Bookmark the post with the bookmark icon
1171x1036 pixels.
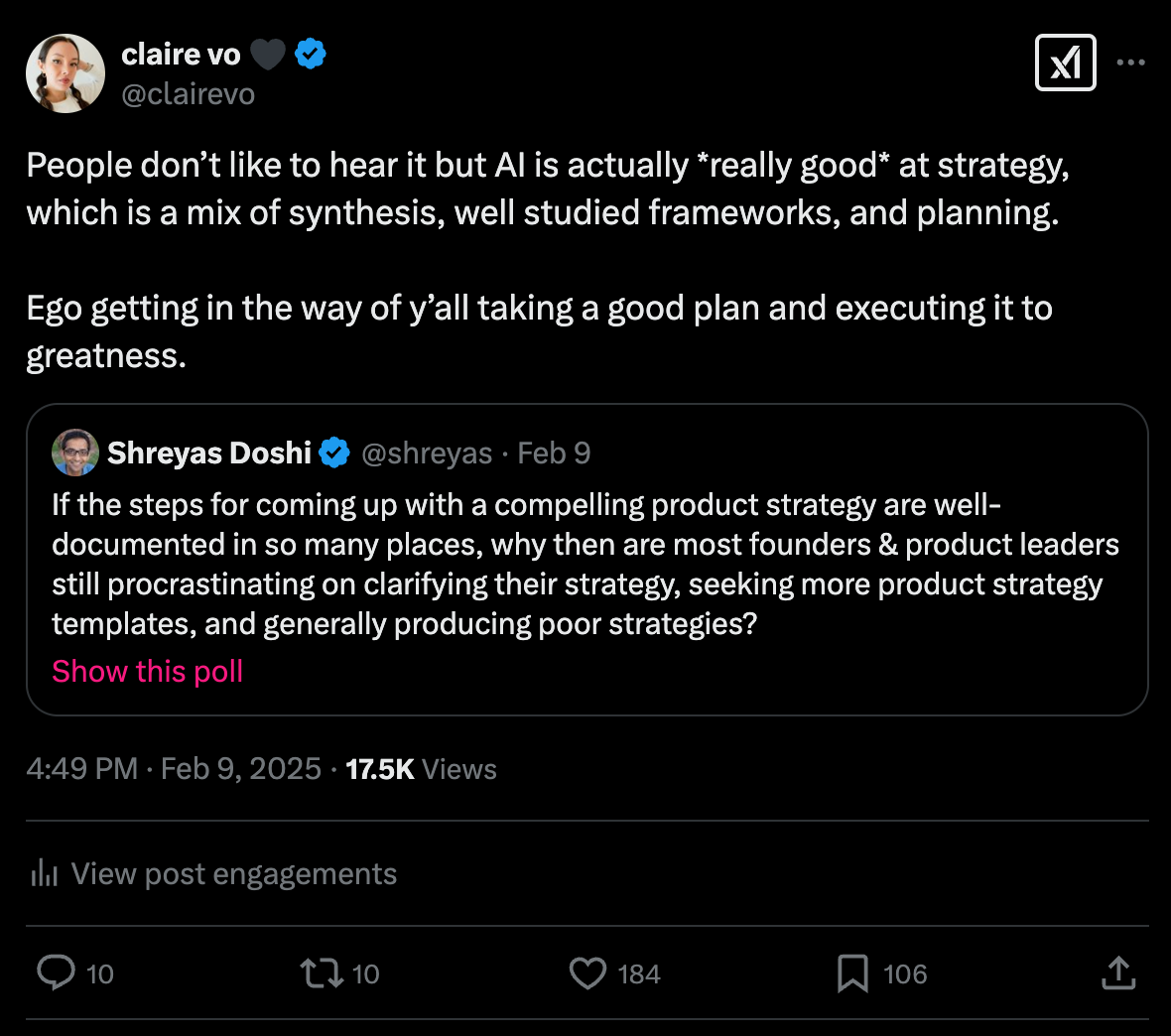click(x=852, y=972)
